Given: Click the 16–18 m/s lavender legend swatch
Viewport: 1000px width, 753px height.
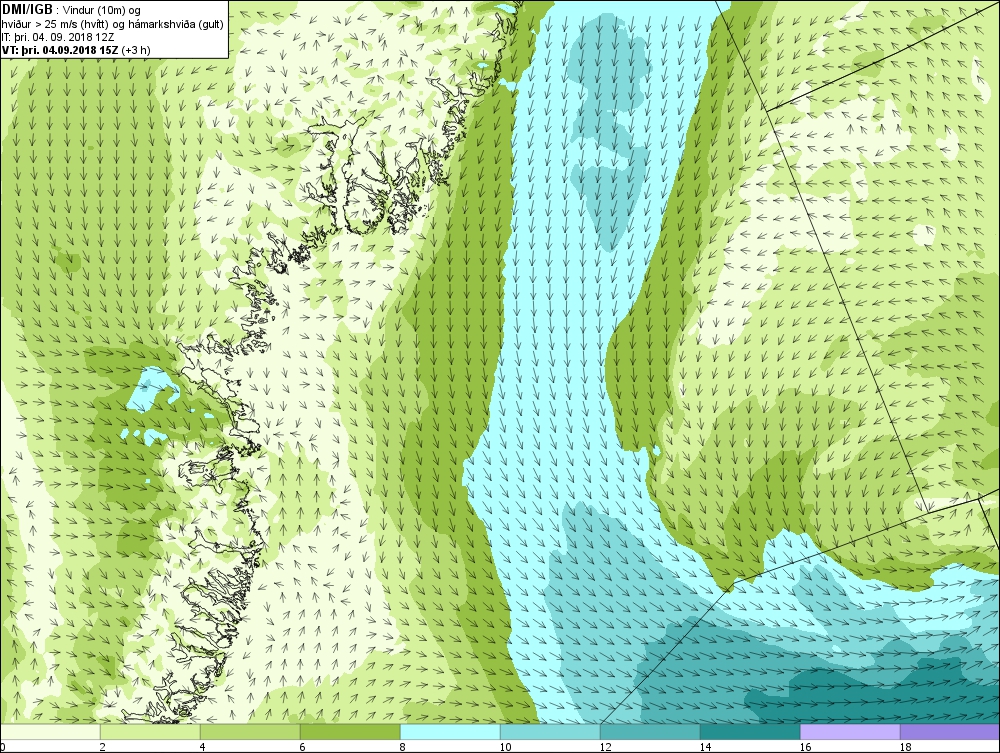Looking at the screenshot, I should click(x=850, y=731).
